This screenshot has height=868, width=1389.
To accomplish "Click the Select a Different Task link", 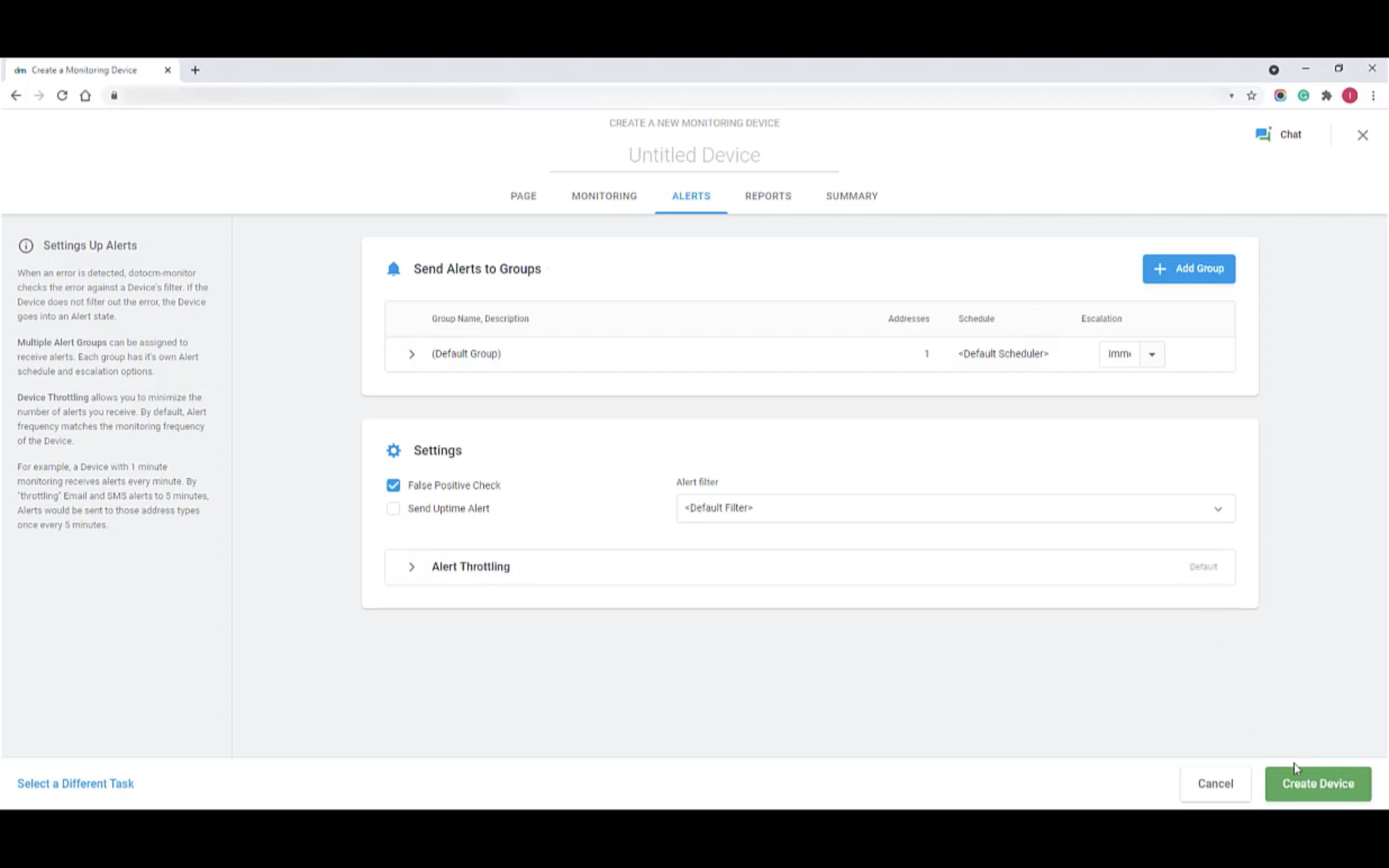I will click(75, 783).
